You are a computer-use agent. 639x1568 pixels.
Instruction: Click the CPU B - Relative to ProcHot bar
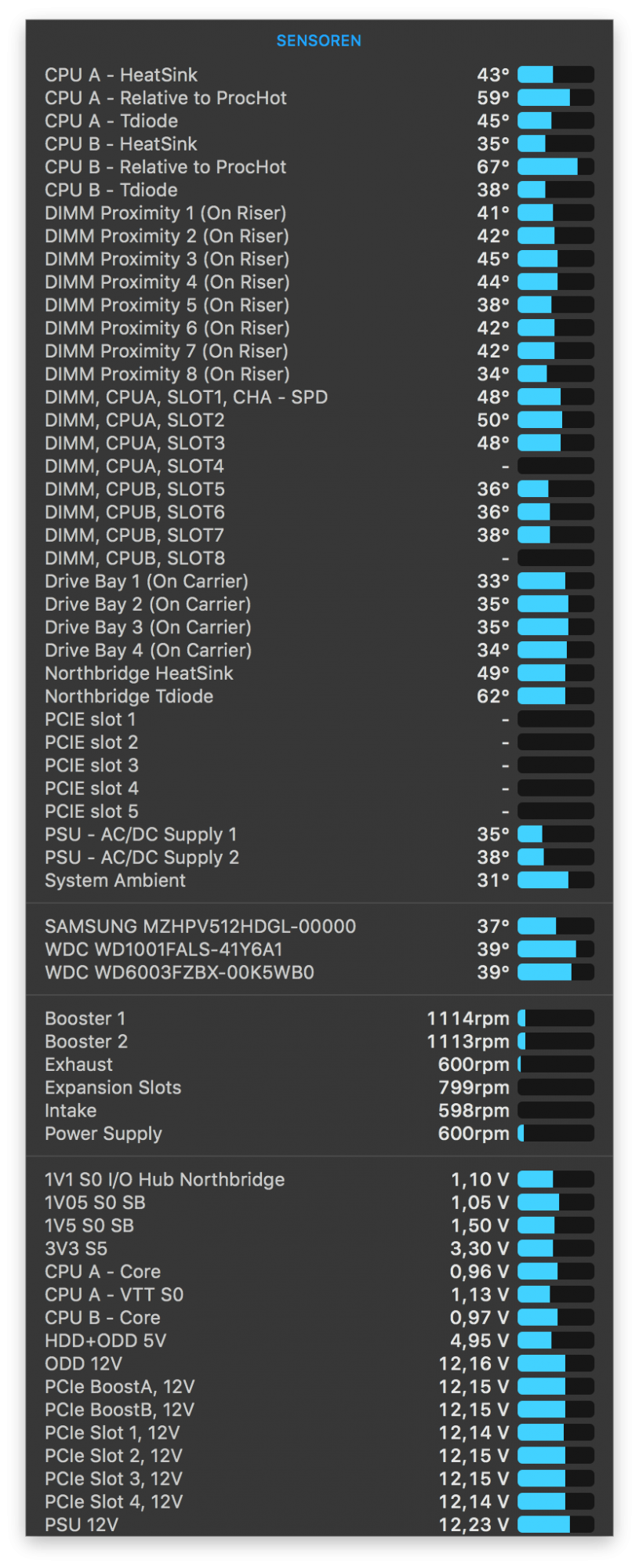point(555,167)
